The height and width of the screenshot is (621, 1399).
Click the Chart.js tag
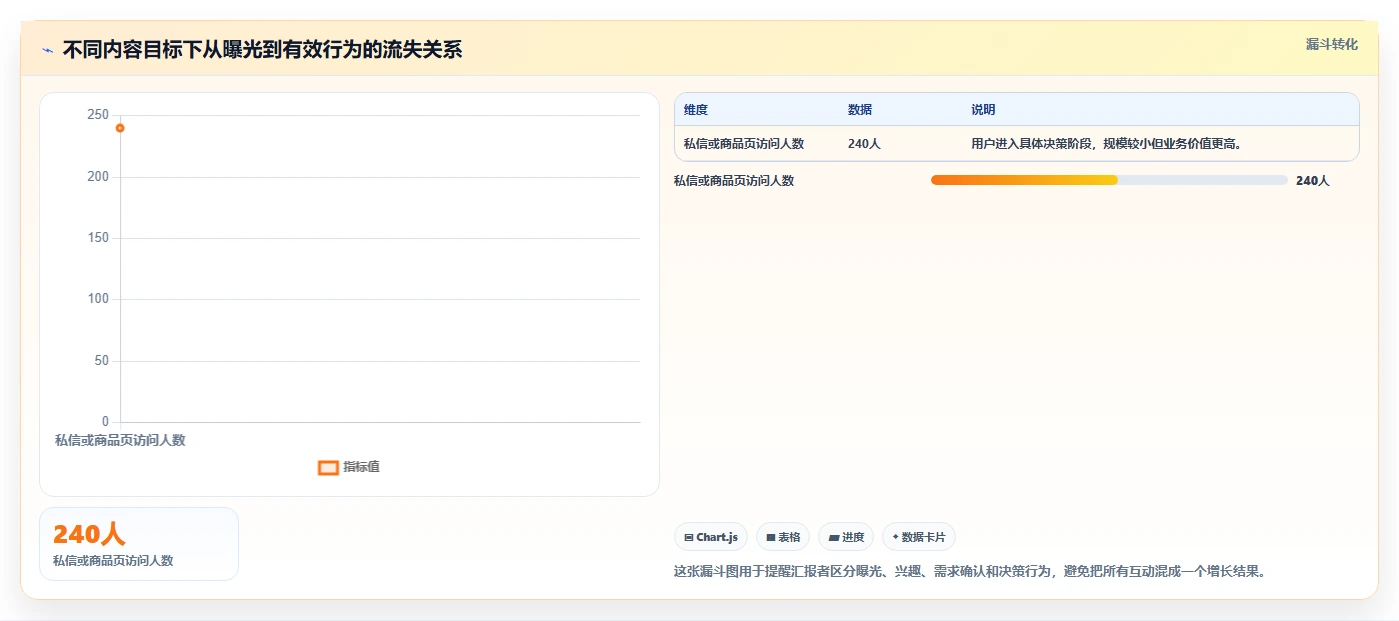(x=711, y=537)
